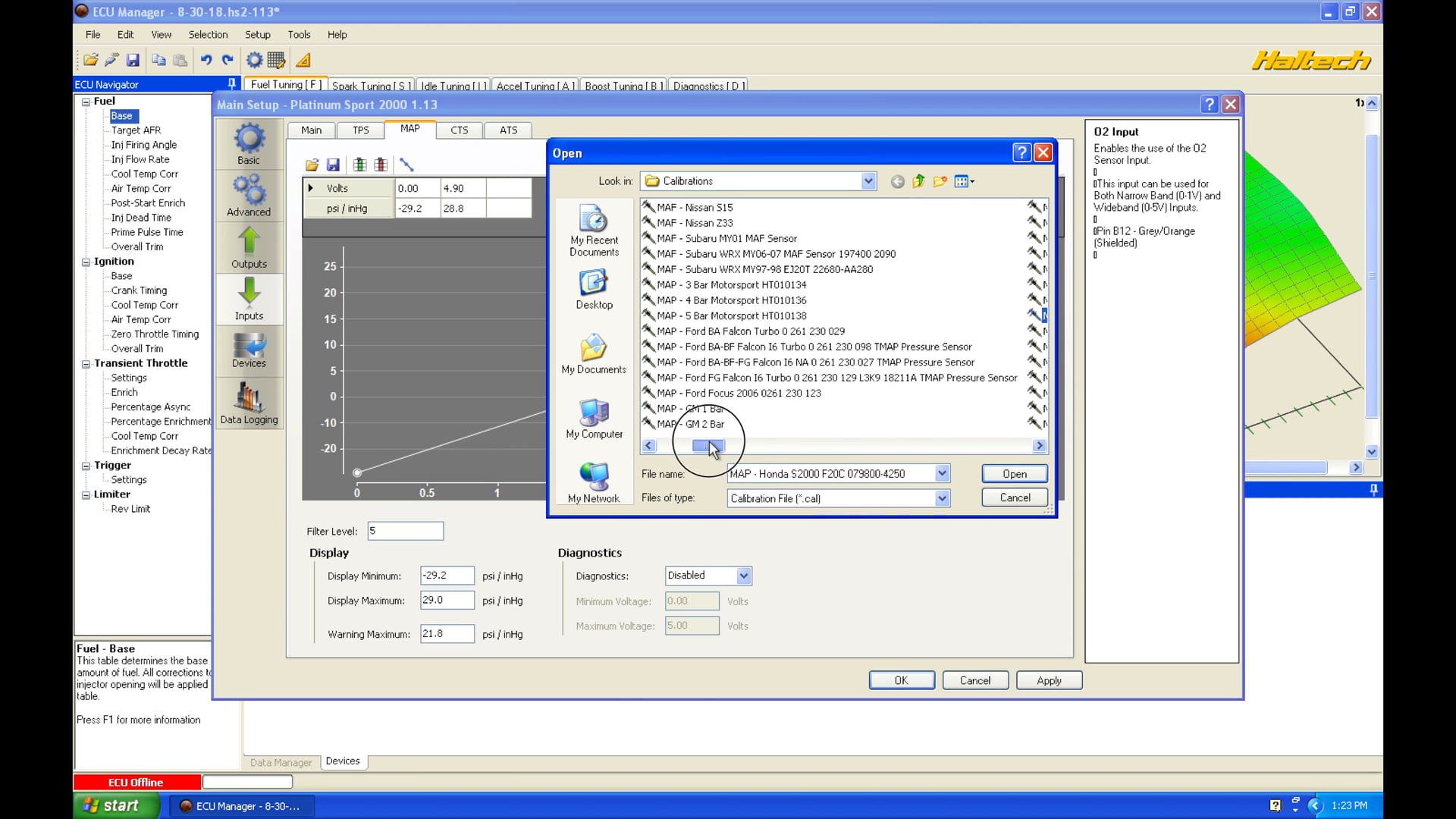Screen dimensions: 1456x819
Task: Open the 'Files of type' dropdown
Action: 942,498
